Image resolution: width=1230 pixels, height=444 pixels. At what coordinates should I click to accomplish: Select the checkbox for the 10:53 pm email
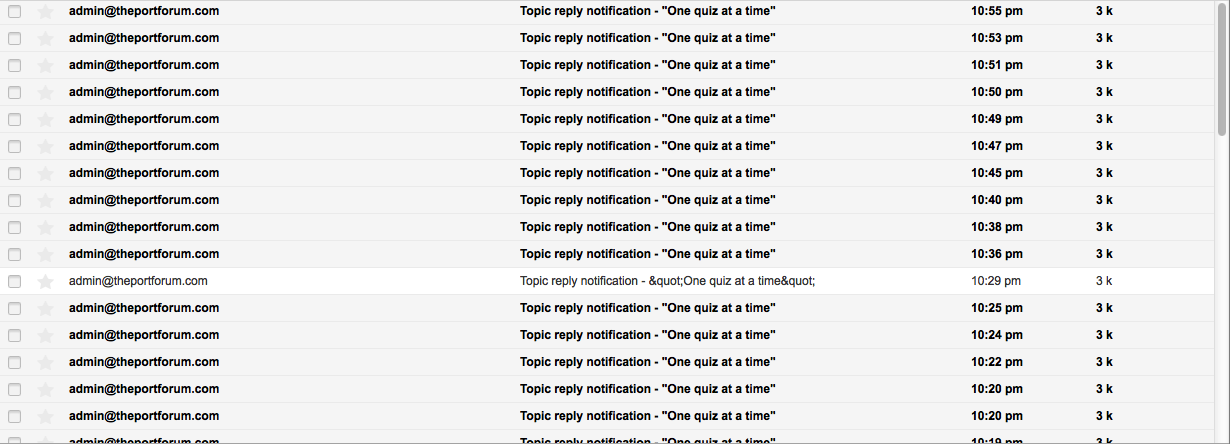14,39
